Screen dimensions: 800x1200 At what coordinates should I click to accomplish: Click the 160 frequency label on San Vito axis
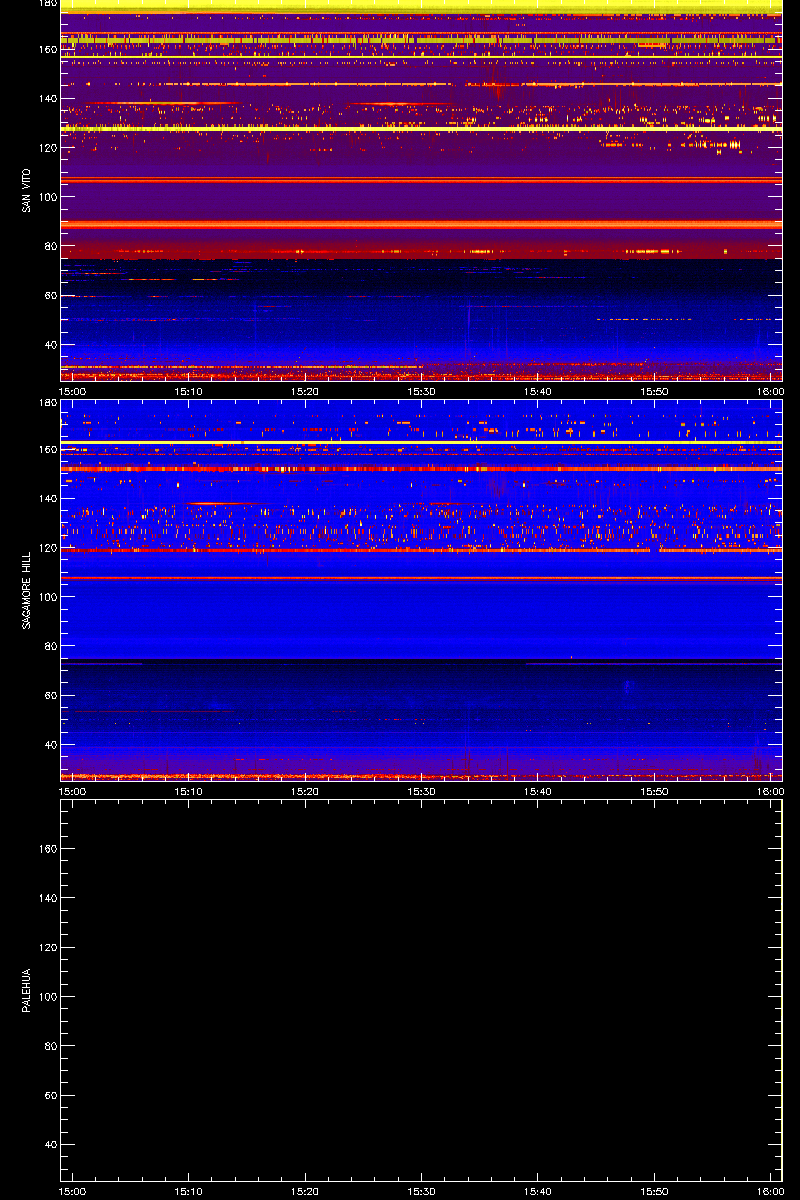(46, 49)
